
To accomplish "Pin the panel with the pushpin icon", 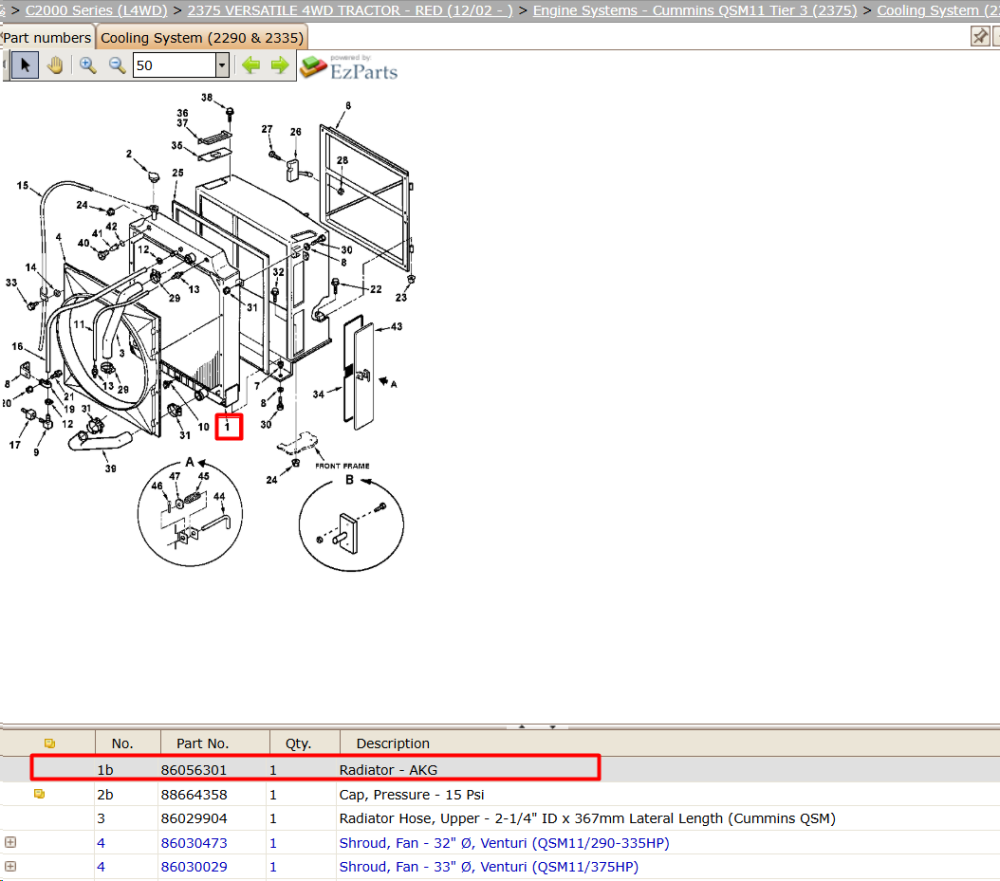I will point(980,36).
